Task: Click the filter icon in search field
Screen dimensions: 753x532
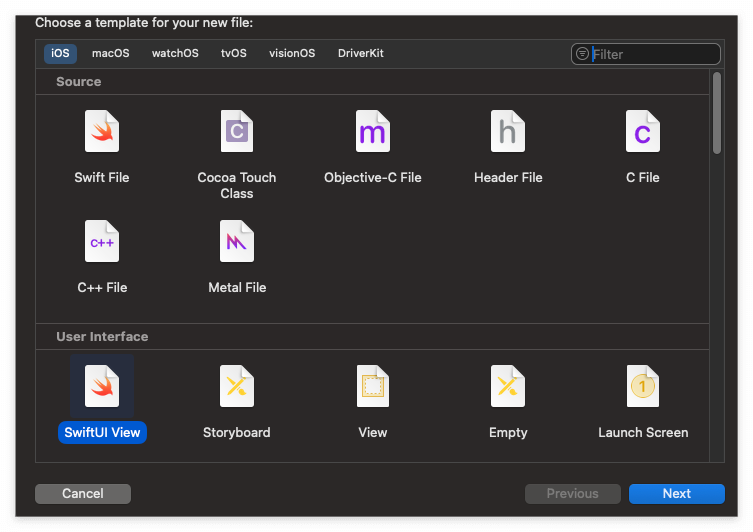Action: coord(582,54)
